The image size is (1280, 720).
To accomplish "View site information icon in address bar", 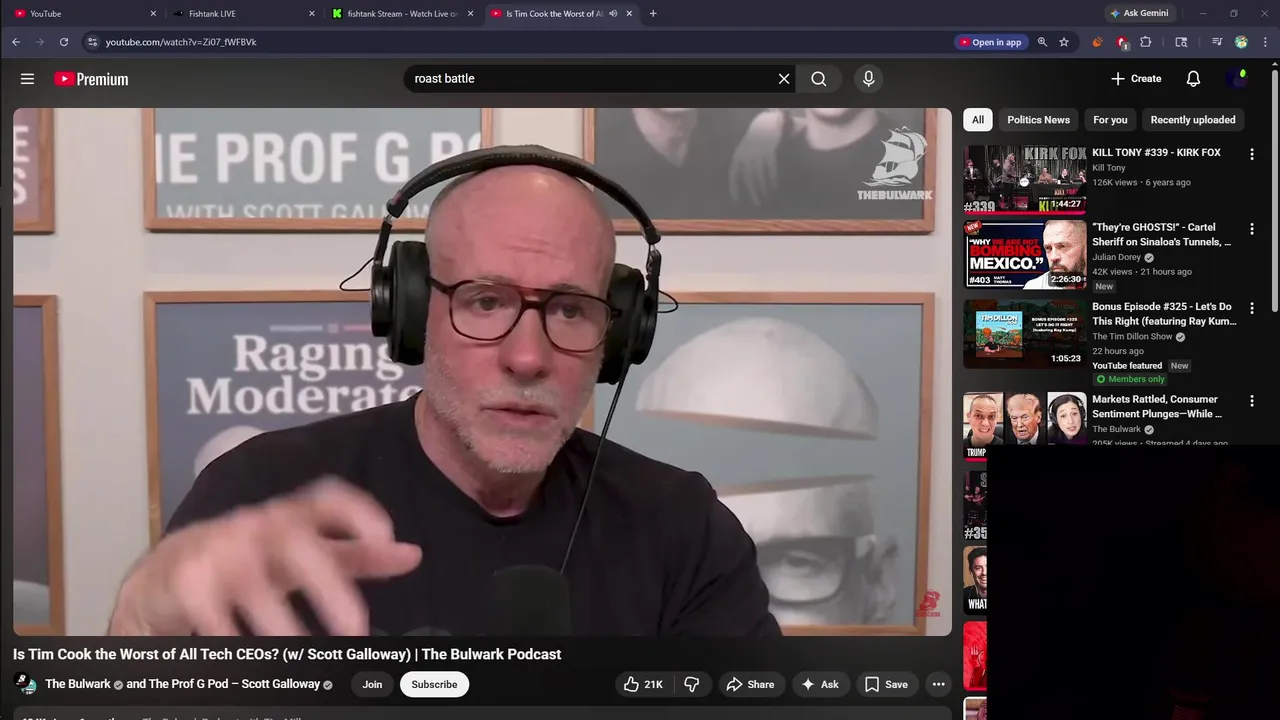I will click(92, 42).
